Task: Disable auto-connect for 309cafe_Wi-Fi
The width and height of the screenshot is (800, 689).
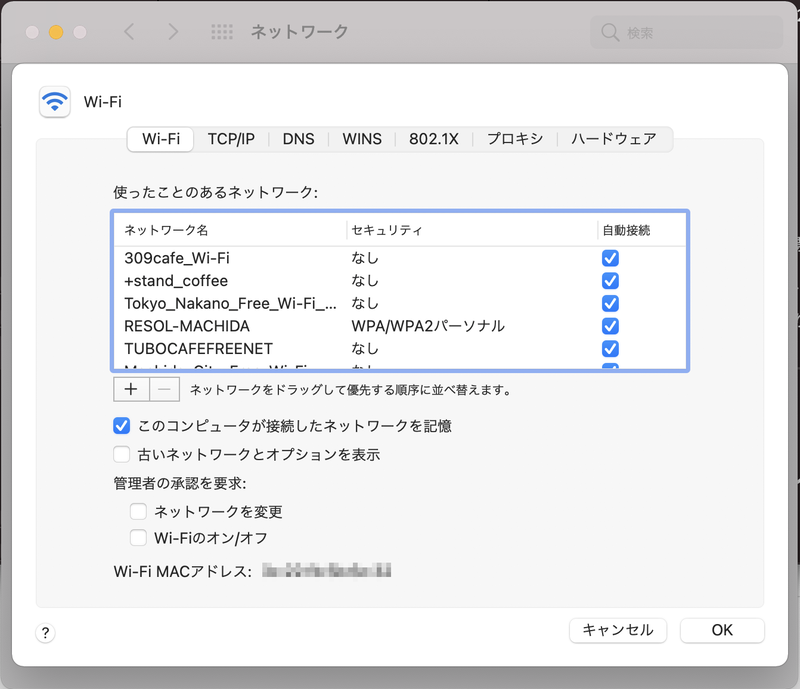Action: pyautogui.click(x=610, y=257)
